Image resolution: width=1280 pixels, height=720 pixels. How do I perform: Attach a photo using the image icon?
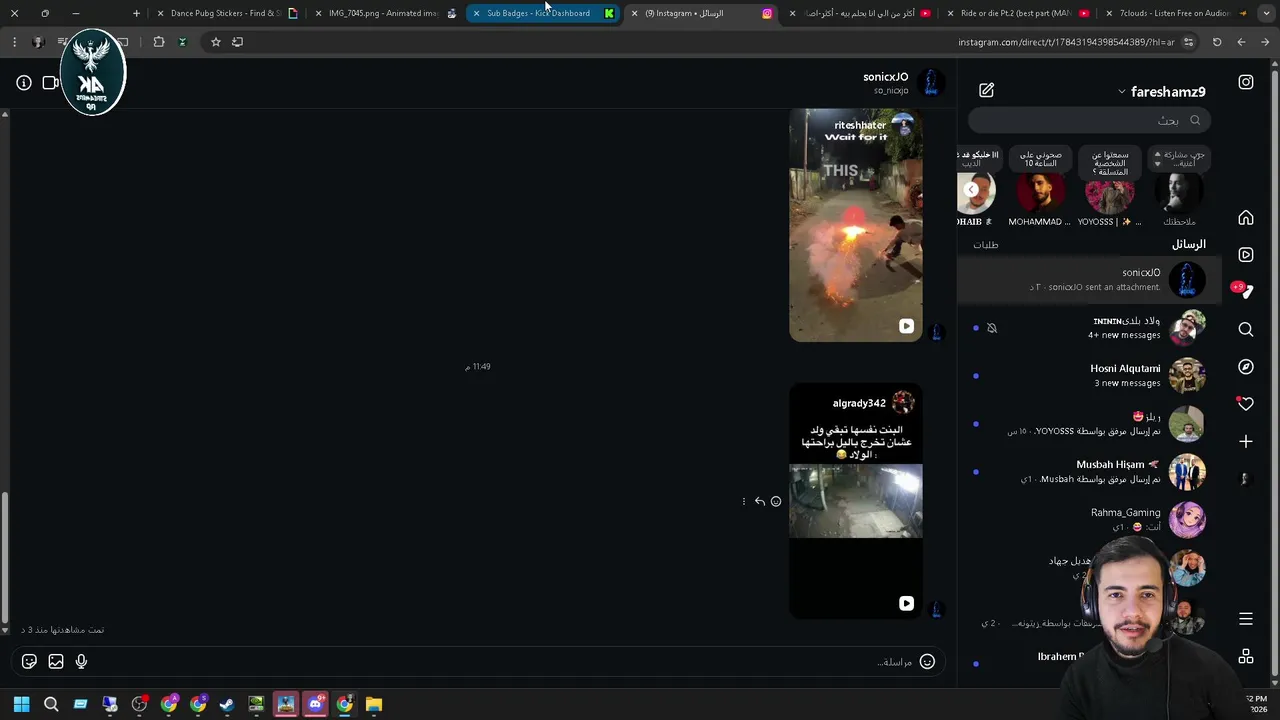coord(56,661)
